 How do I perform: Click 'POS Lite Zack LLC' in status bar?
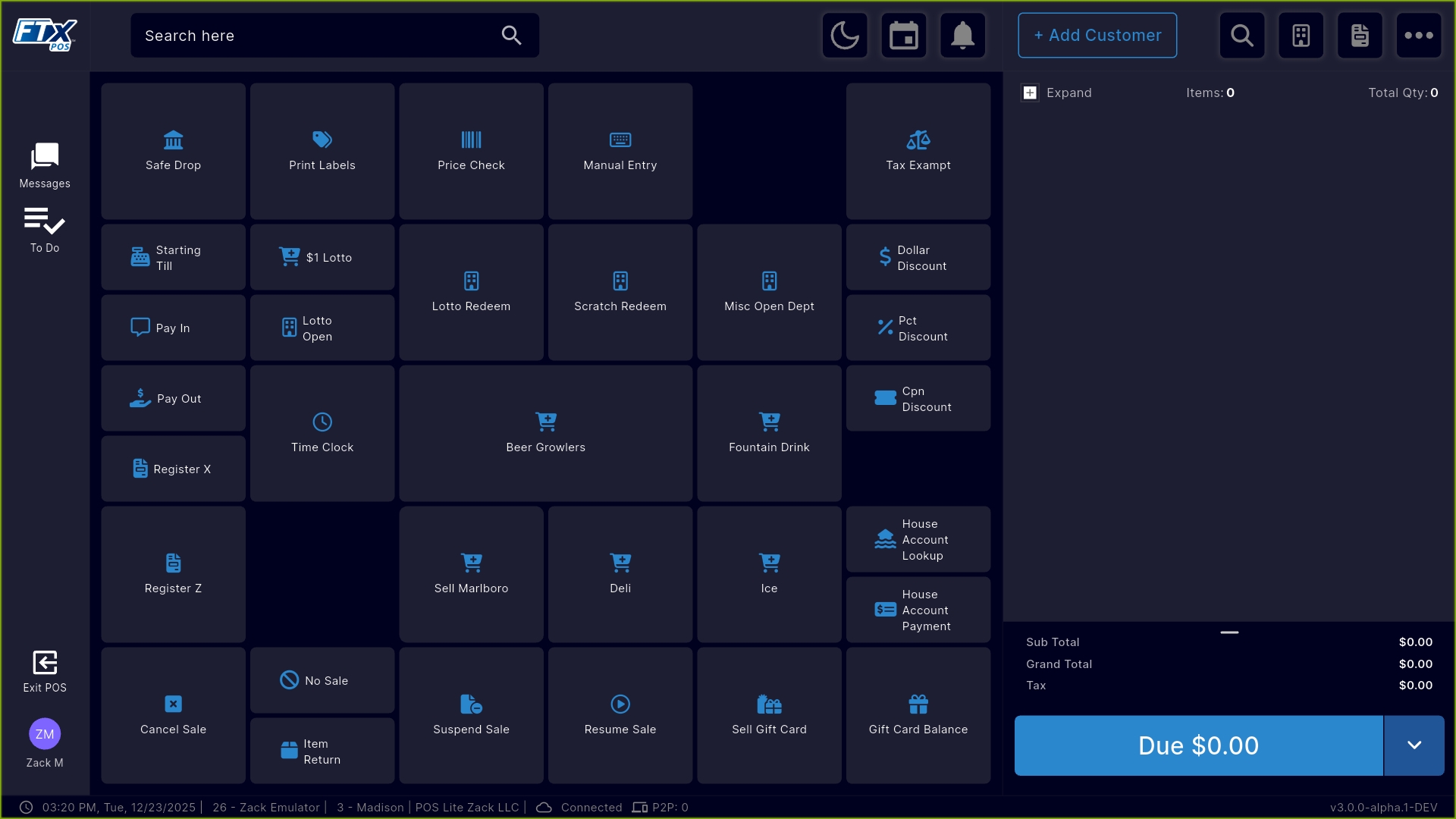coord(467,808)
